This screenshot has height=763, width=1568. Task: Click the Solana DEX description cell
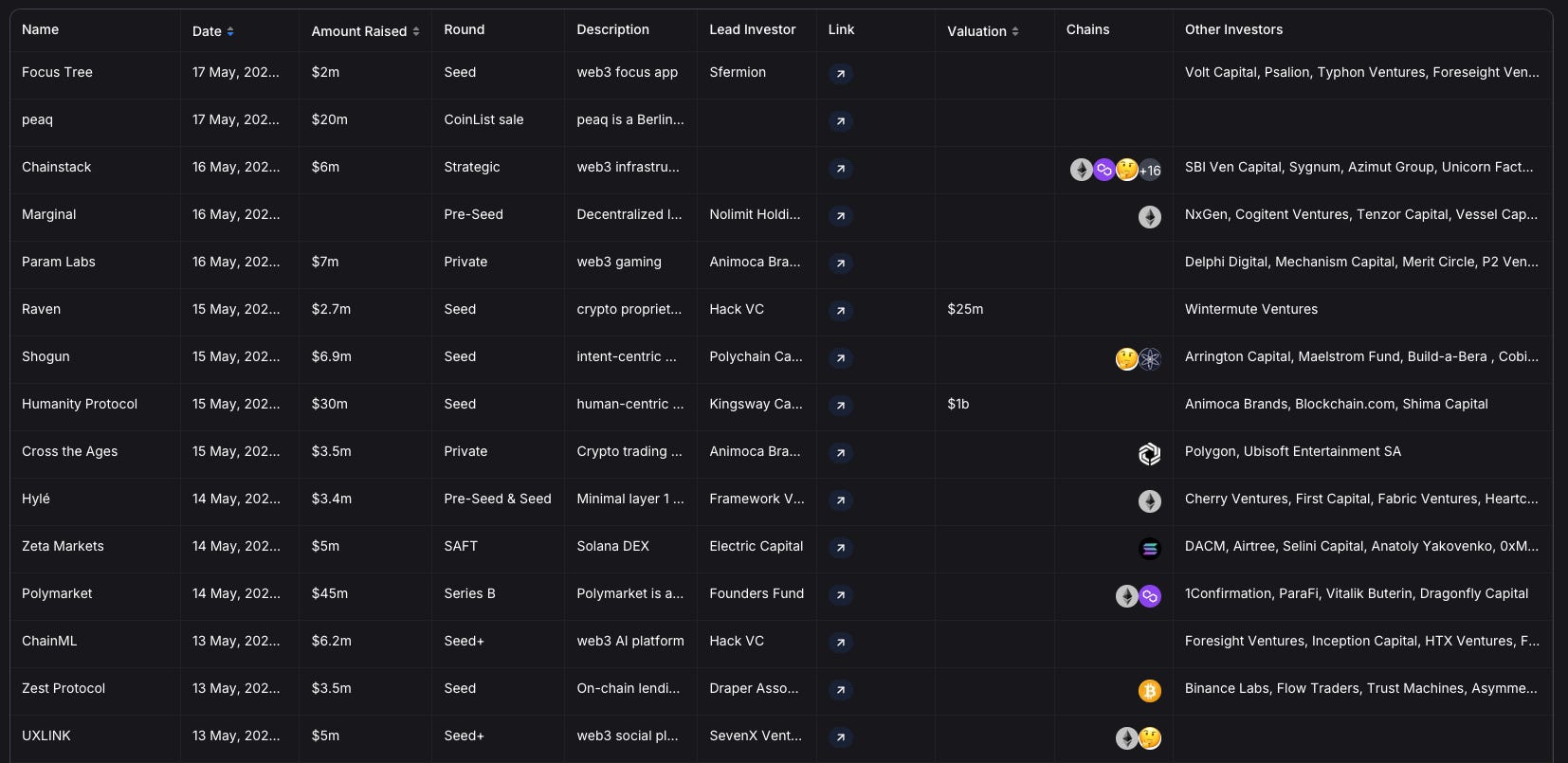(630, 547)
